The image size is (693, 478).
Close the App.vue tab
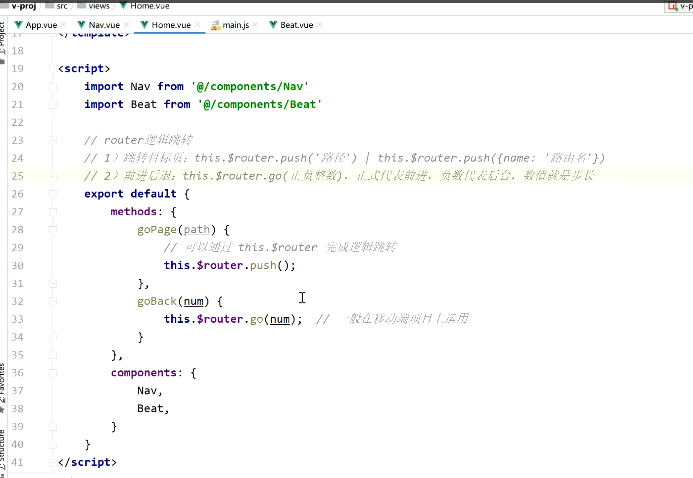[64, 25]
